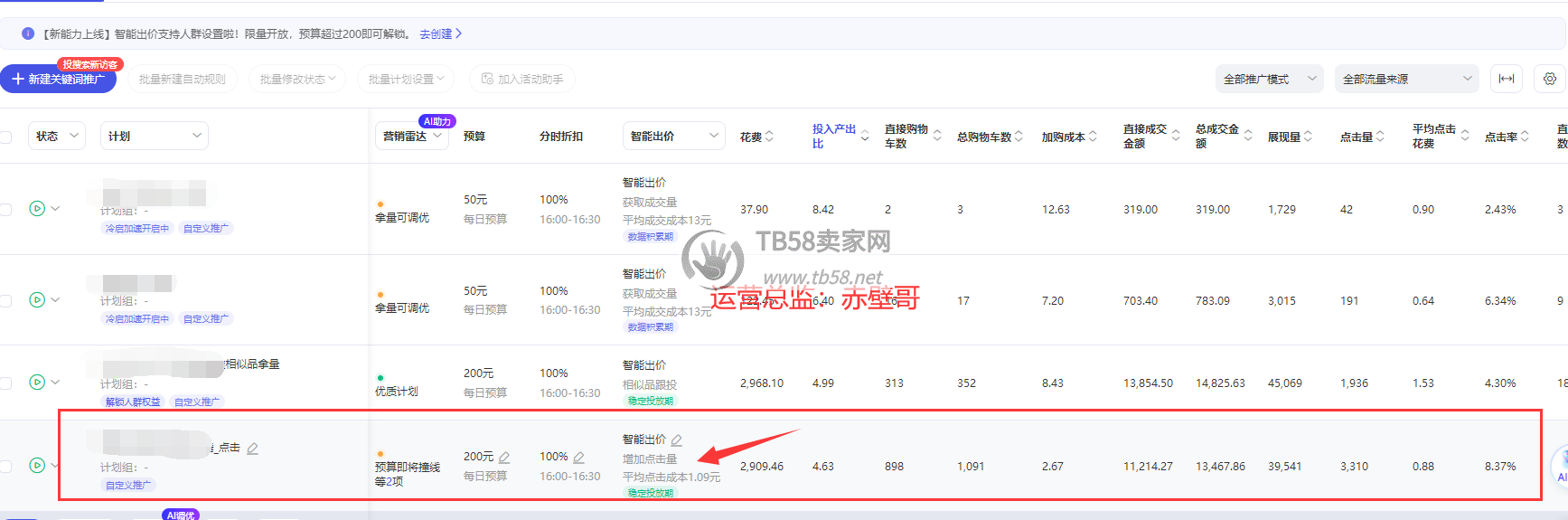Select the checkbox of the 相似品拿量 row
This screenshot has width=1568, height=520.
[x=6, y=383]
